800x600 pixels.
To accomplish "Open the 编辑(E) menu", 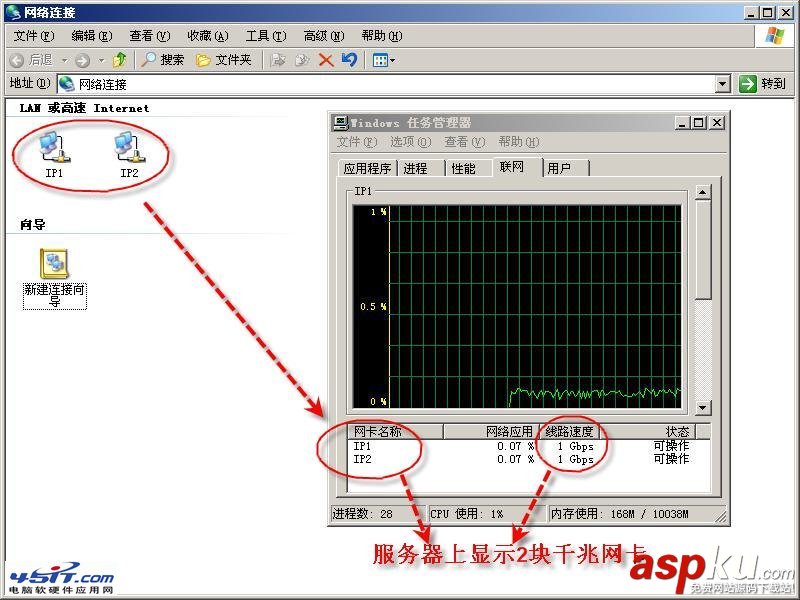I will [92, 36].
